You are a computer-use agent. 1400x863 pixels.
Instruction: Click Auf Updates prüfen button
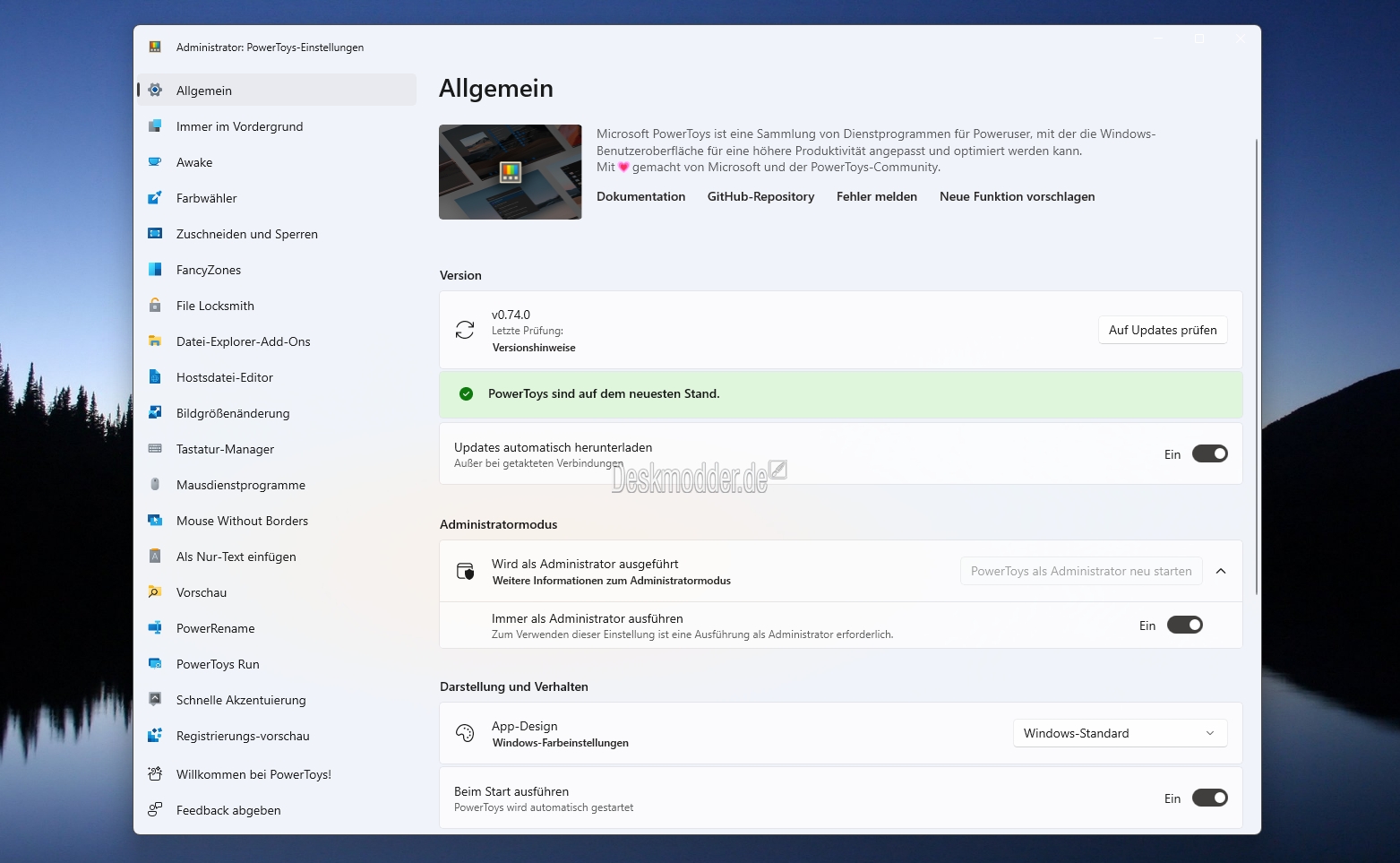(1163, 330)
